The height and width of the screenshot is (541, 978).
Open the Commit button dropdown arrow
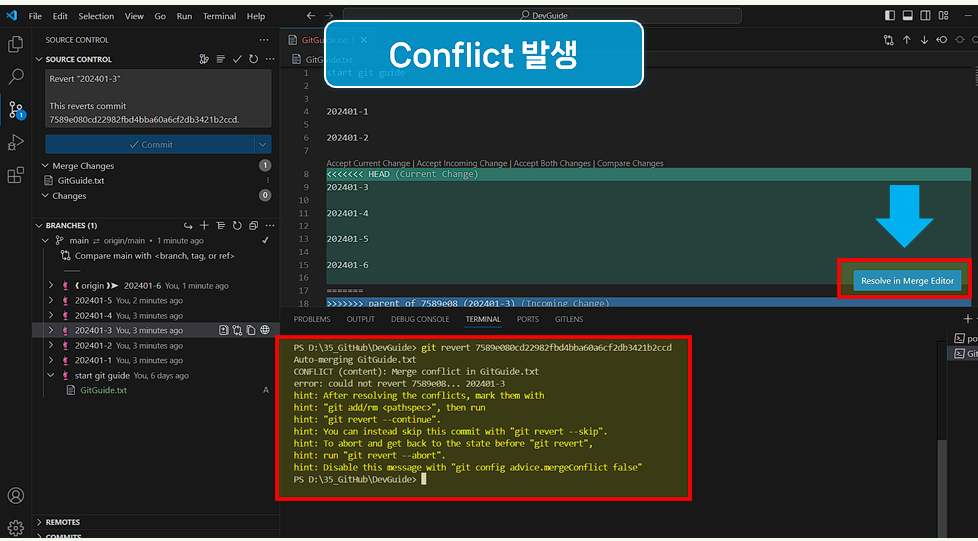[263, 144]
